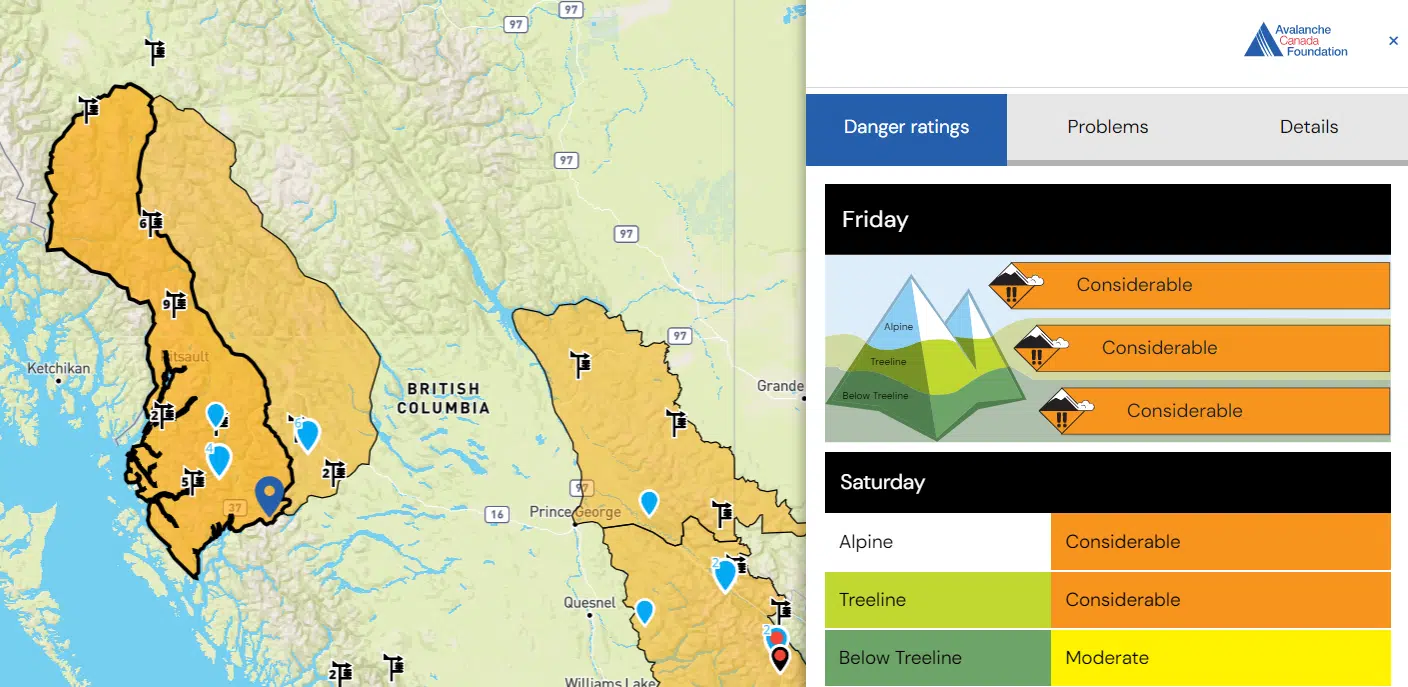Select the "Danger ratings" tab
The image size is (1408, 687).
point(905,127)
